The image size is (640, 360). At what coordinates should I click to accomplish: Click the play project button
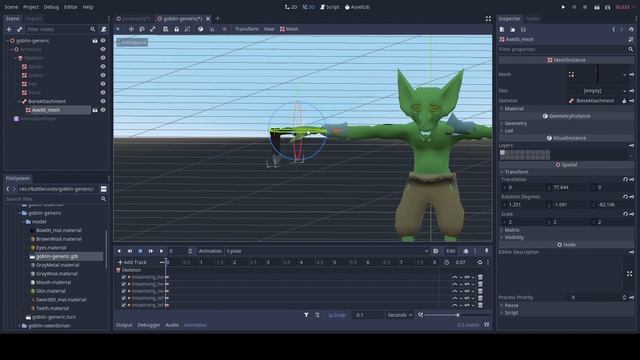click(x=563, y=7)
